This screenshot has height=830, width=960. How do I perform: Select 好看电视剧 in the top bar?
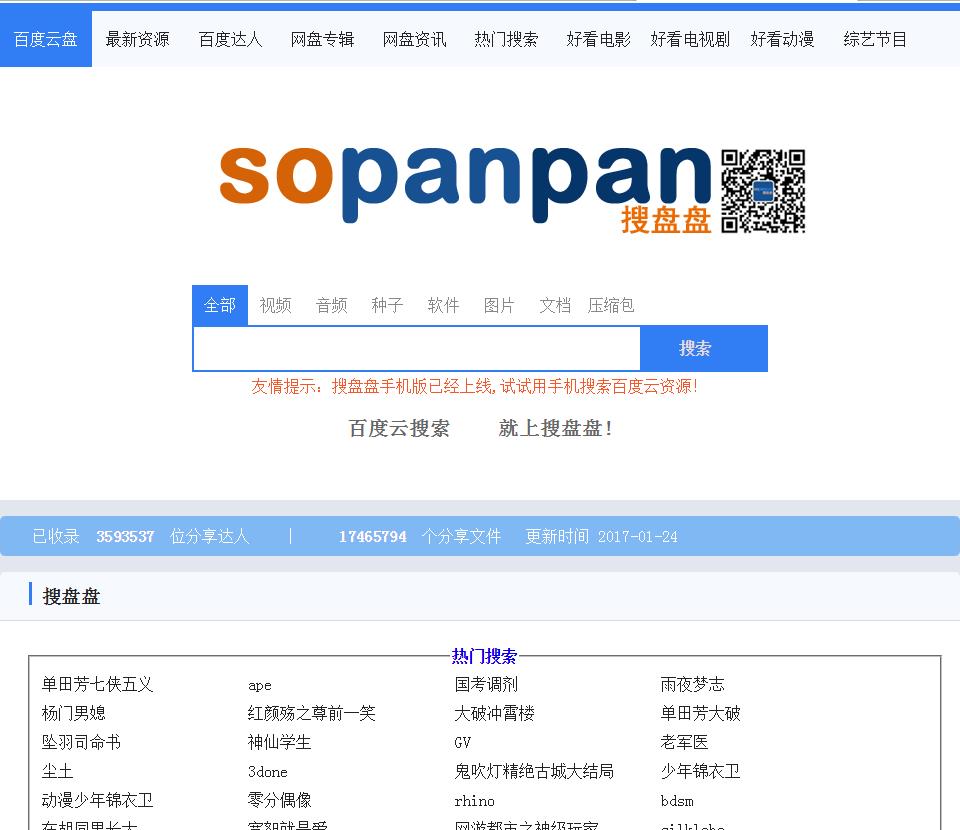pyautogui.click(x=690, y=39)
